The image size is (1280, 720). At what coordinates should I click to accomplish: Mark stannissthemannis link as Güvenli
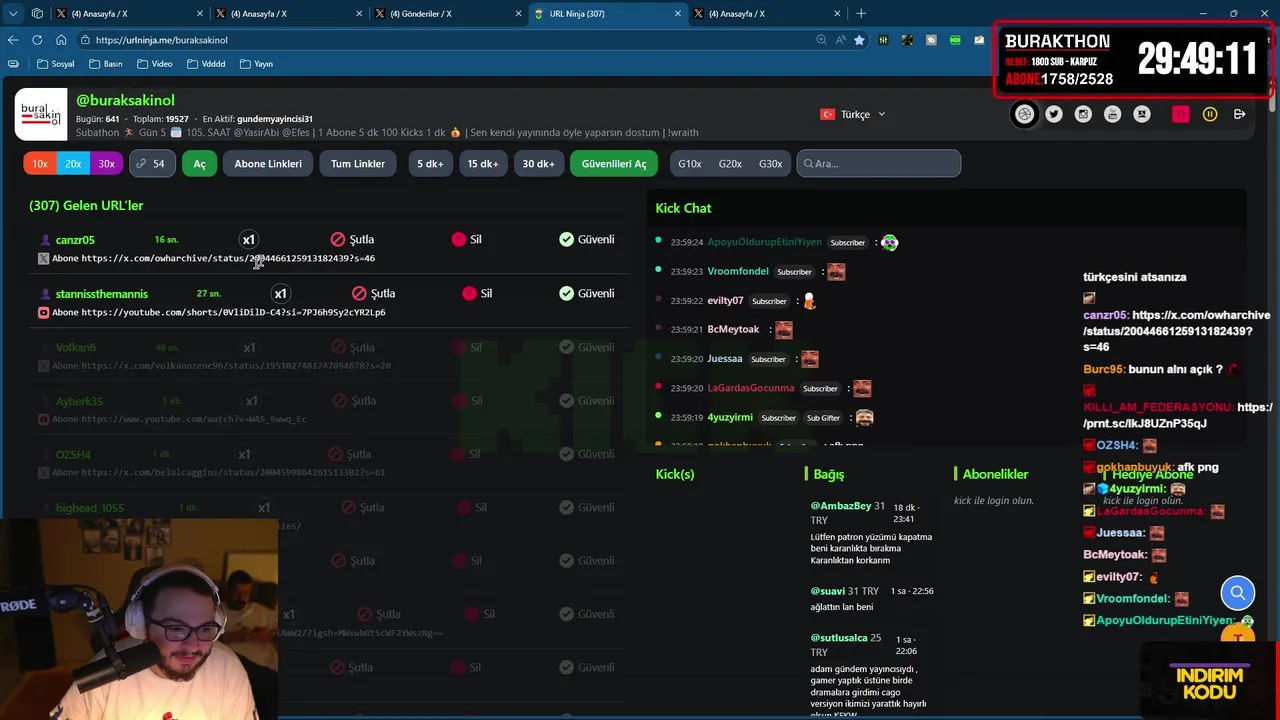click(x=586, y=293)
